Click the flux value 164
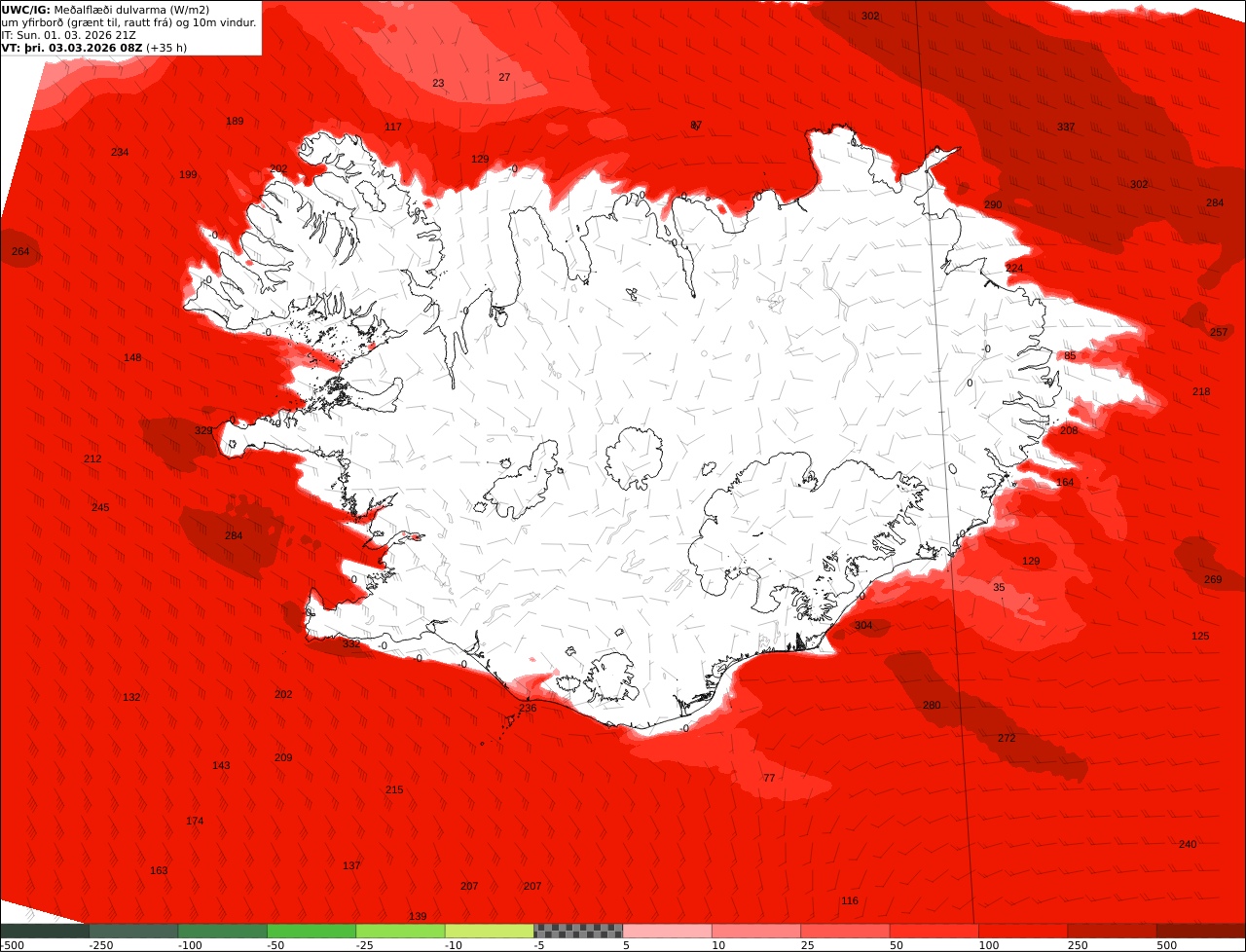 click(x=1065, y=483)
